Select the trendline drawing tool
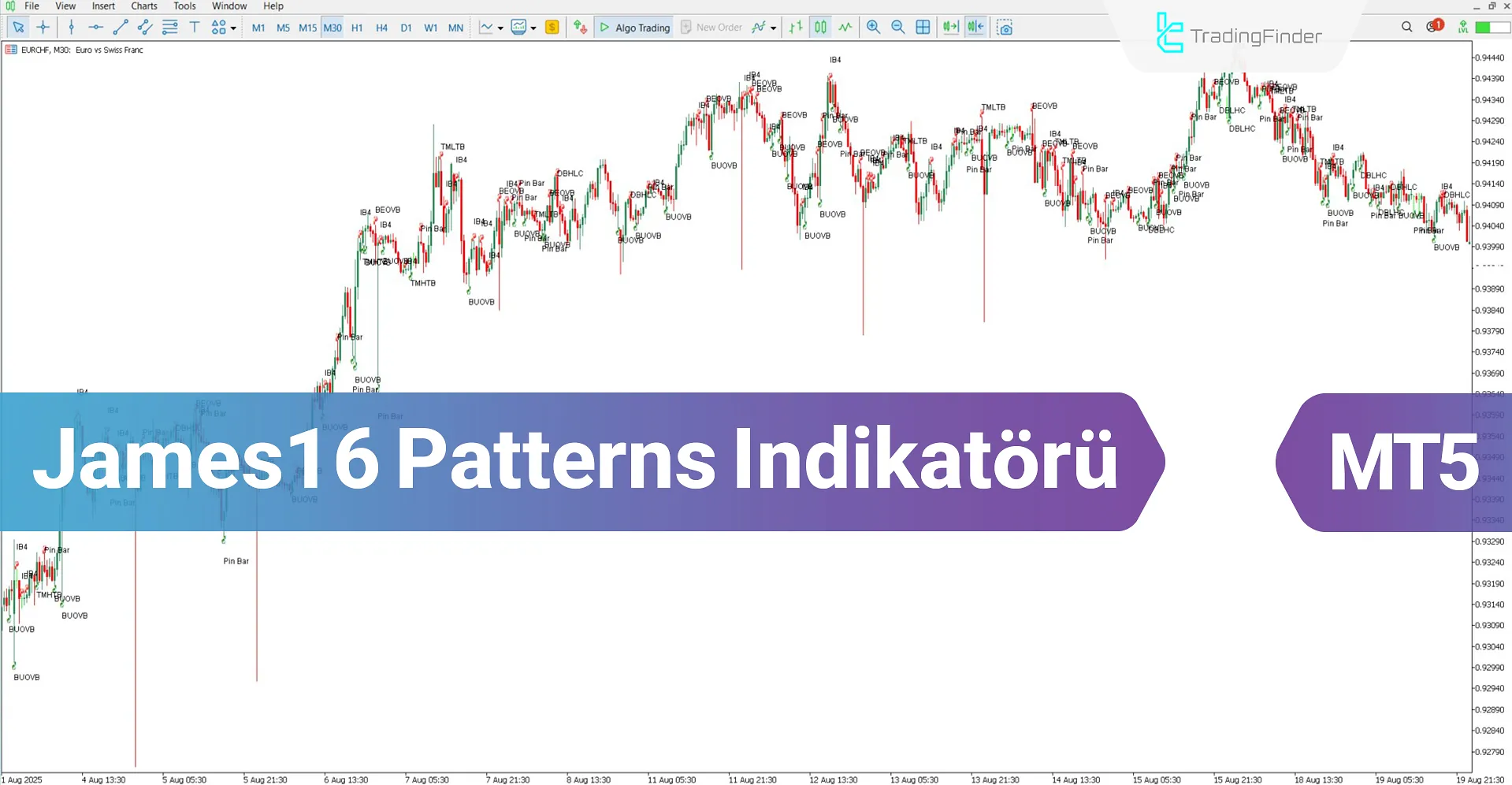This screenshot has height=785, width=1512. tap(120, 27)
